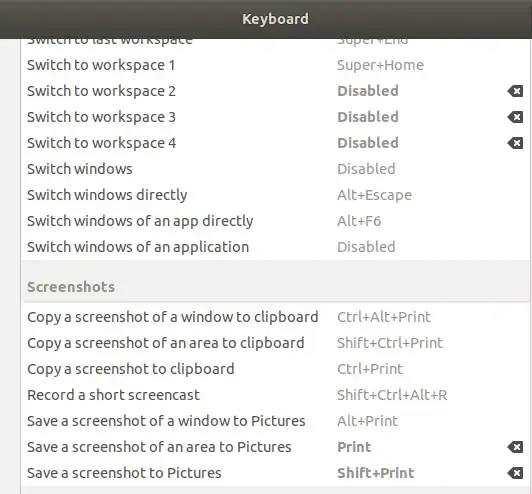This screenshot has width=532, height=494.
Task: Select the Switch windows directly label
Action: 107,195
